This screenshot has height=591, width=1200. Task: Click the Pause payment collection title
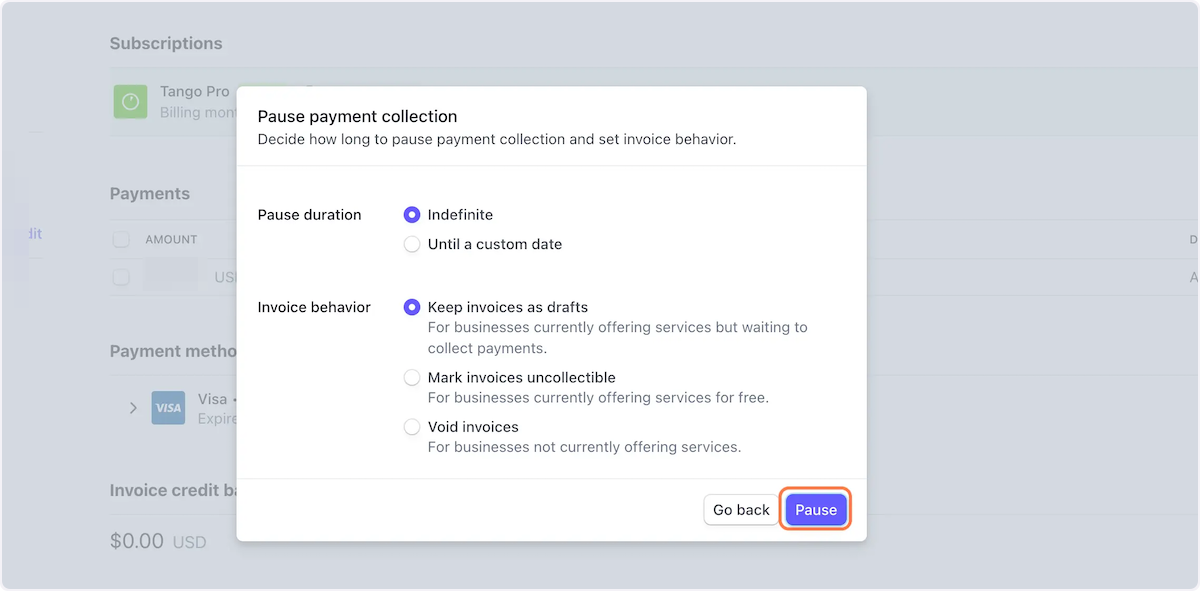(x=357, y=117)
